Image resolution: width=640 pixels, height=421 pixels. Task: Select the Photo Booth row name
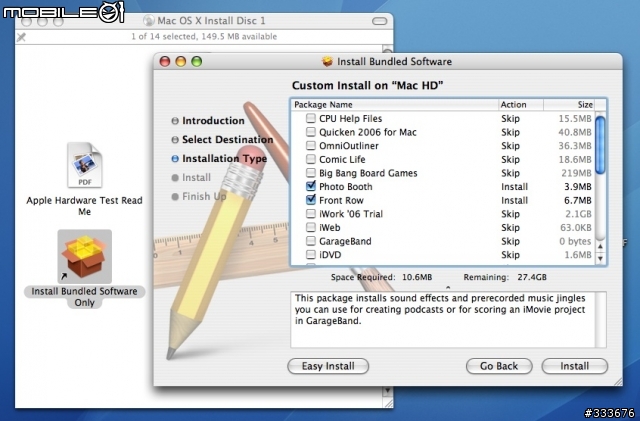pos(346,187)
